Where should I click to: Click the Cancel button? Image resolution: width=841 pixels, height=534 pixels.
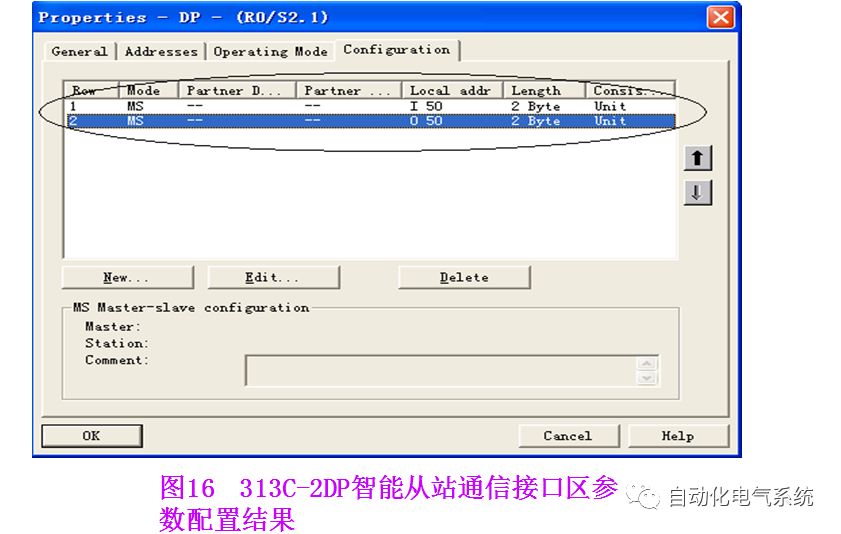click(569, 436)
